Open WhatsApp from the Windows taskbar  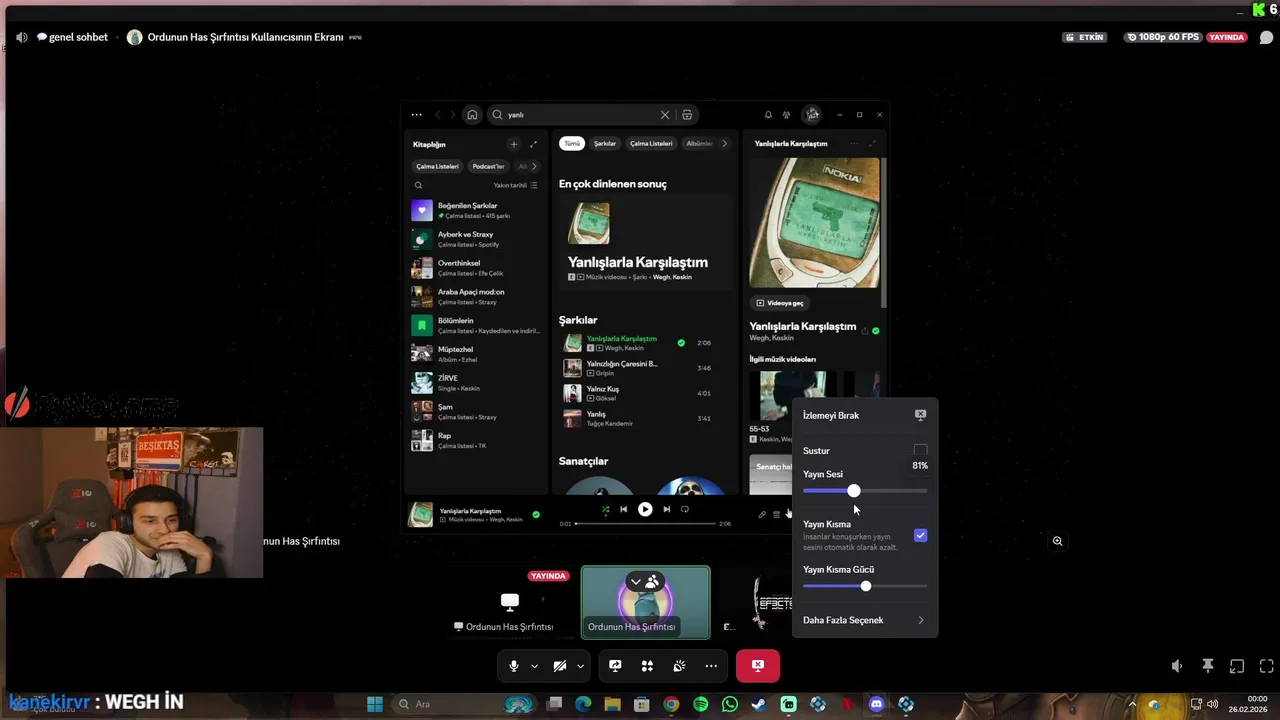pyautogui.click(x=730, y=704)
